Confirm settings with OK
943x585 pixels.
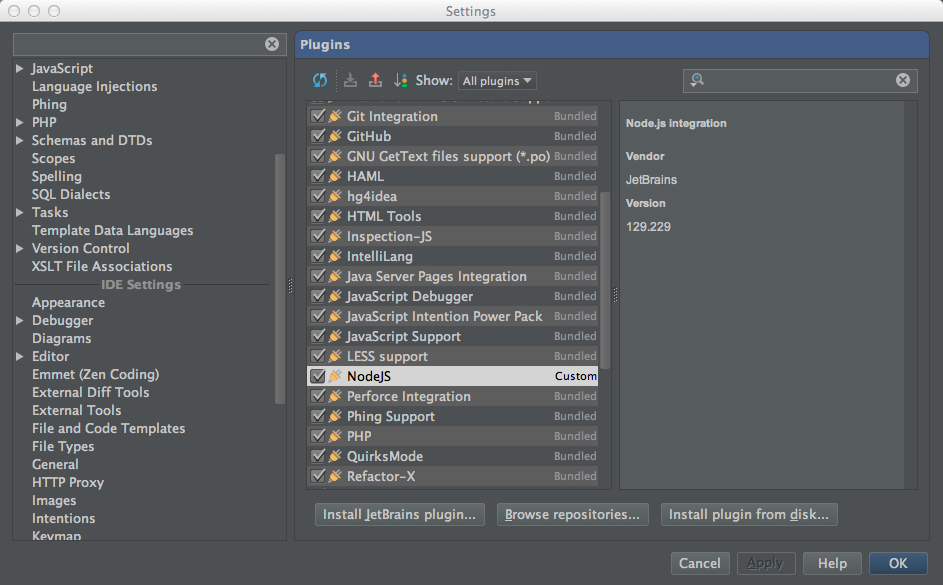pos(898,563)
